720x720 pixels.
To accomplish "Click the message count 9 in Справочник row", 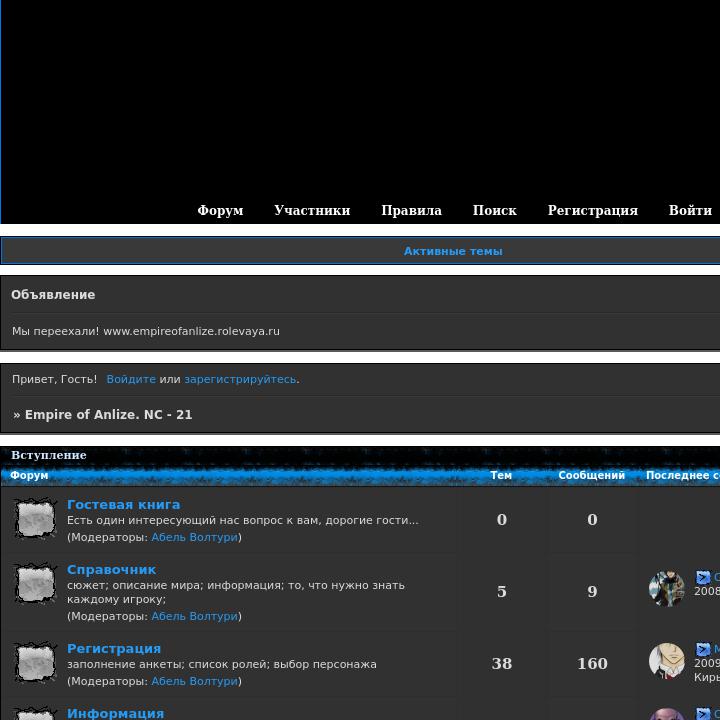I will 592,591.
